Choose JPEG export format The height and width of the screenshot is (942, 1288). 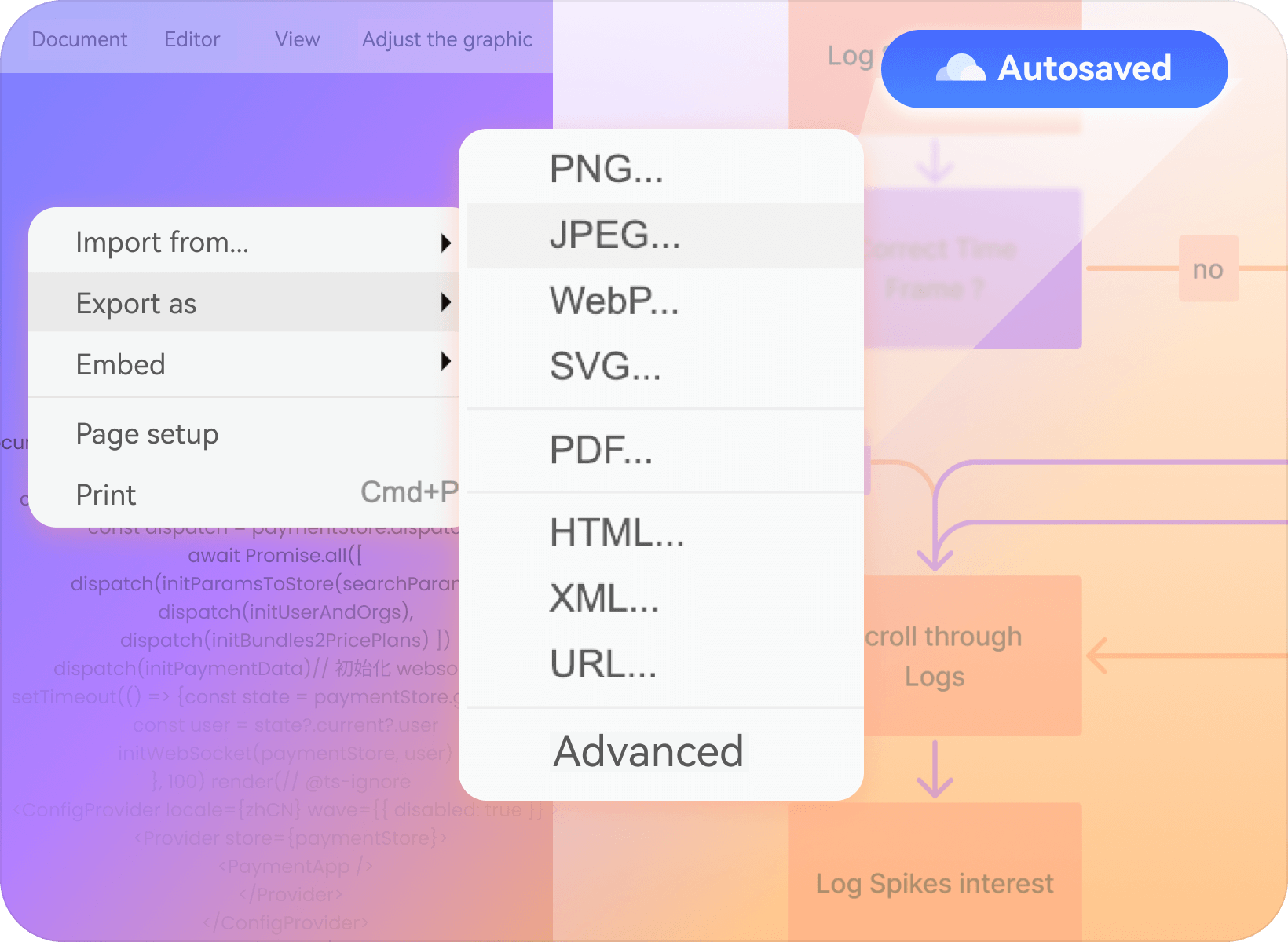(614, 235)
